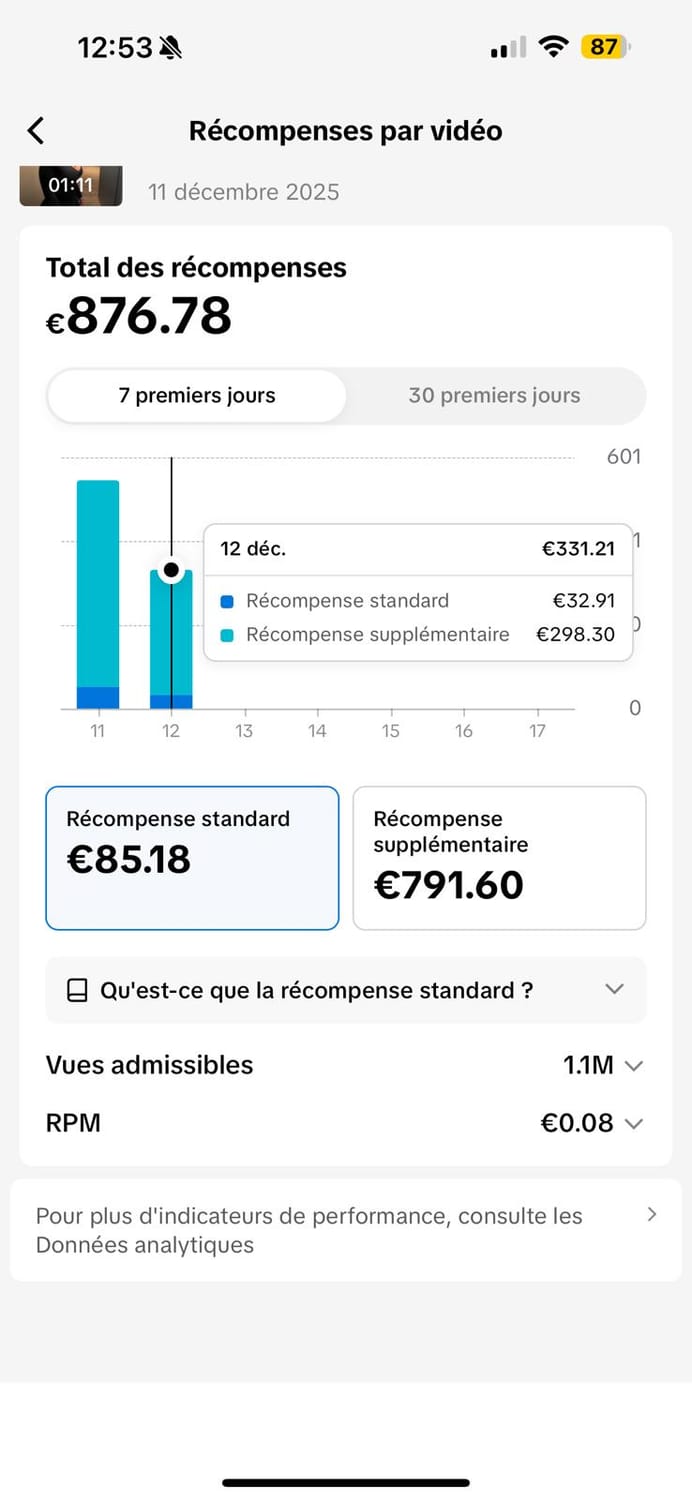692x1500 pixels.
Task: Switch to the 30 premiers jours tab
Action: [x=494, y=396]
